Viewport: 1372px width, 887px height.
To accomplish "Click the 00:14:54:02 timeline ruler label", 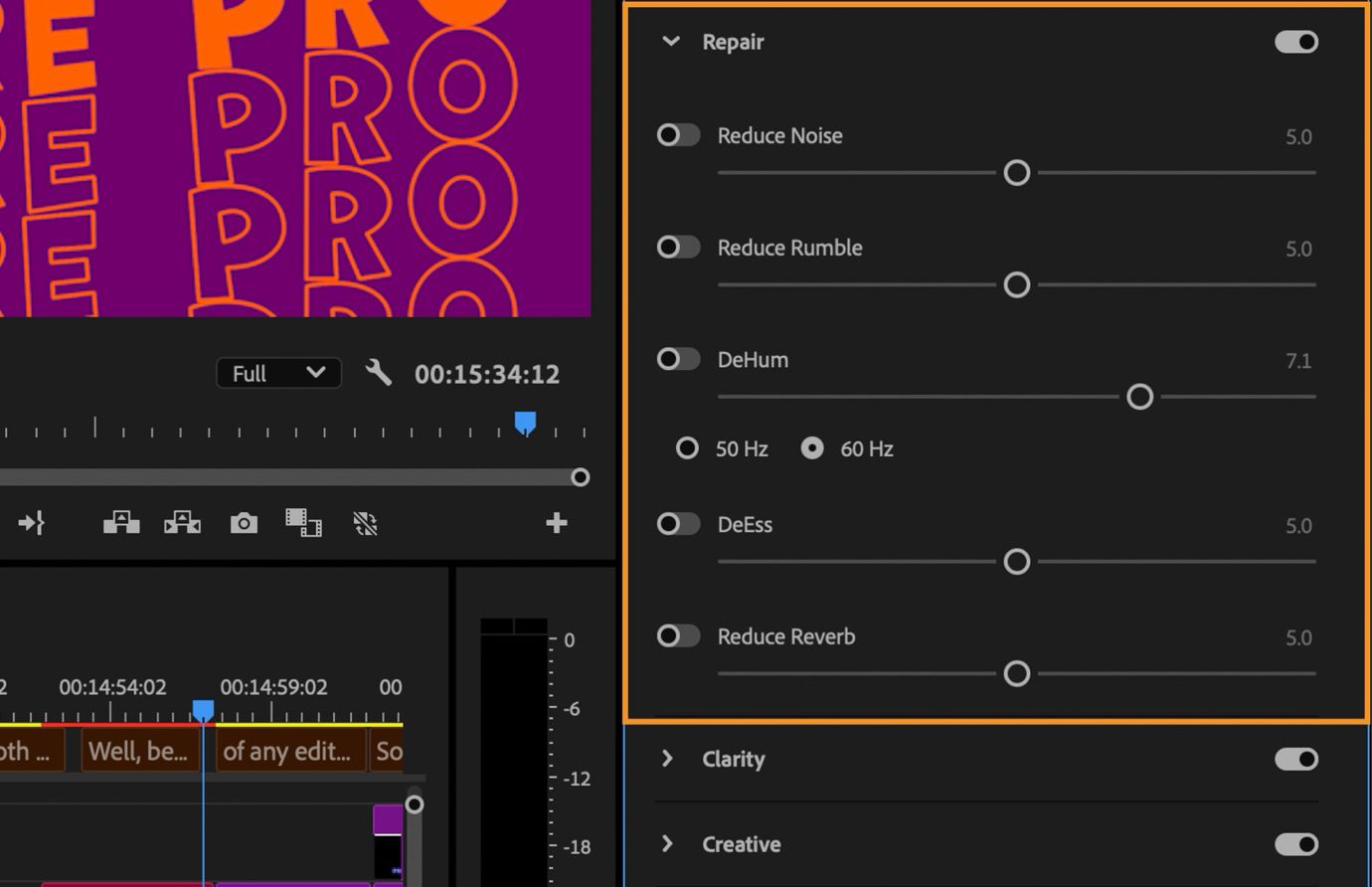I will point(112,687).
